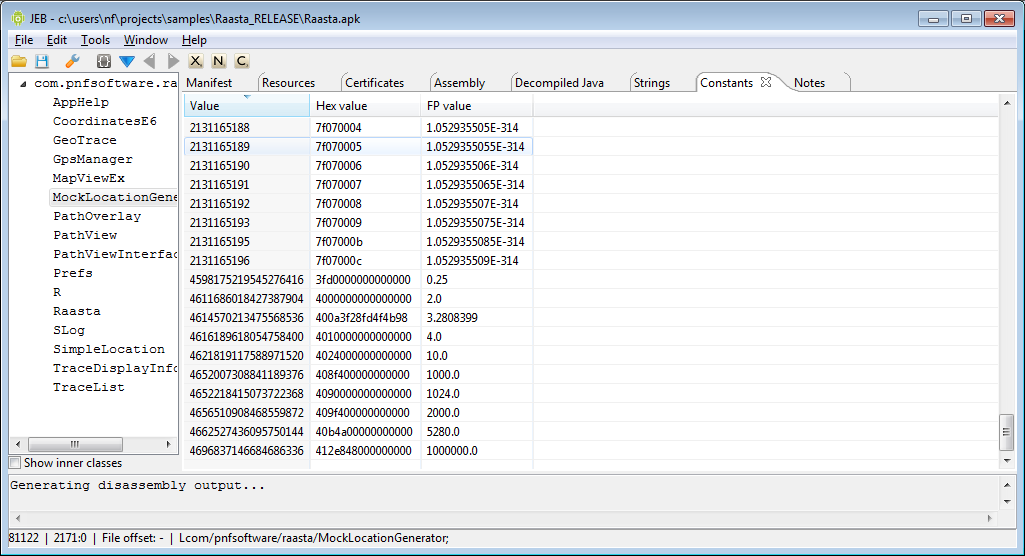Click the status bar class path text
1025x556 pixels.
(x=314, y=538)
